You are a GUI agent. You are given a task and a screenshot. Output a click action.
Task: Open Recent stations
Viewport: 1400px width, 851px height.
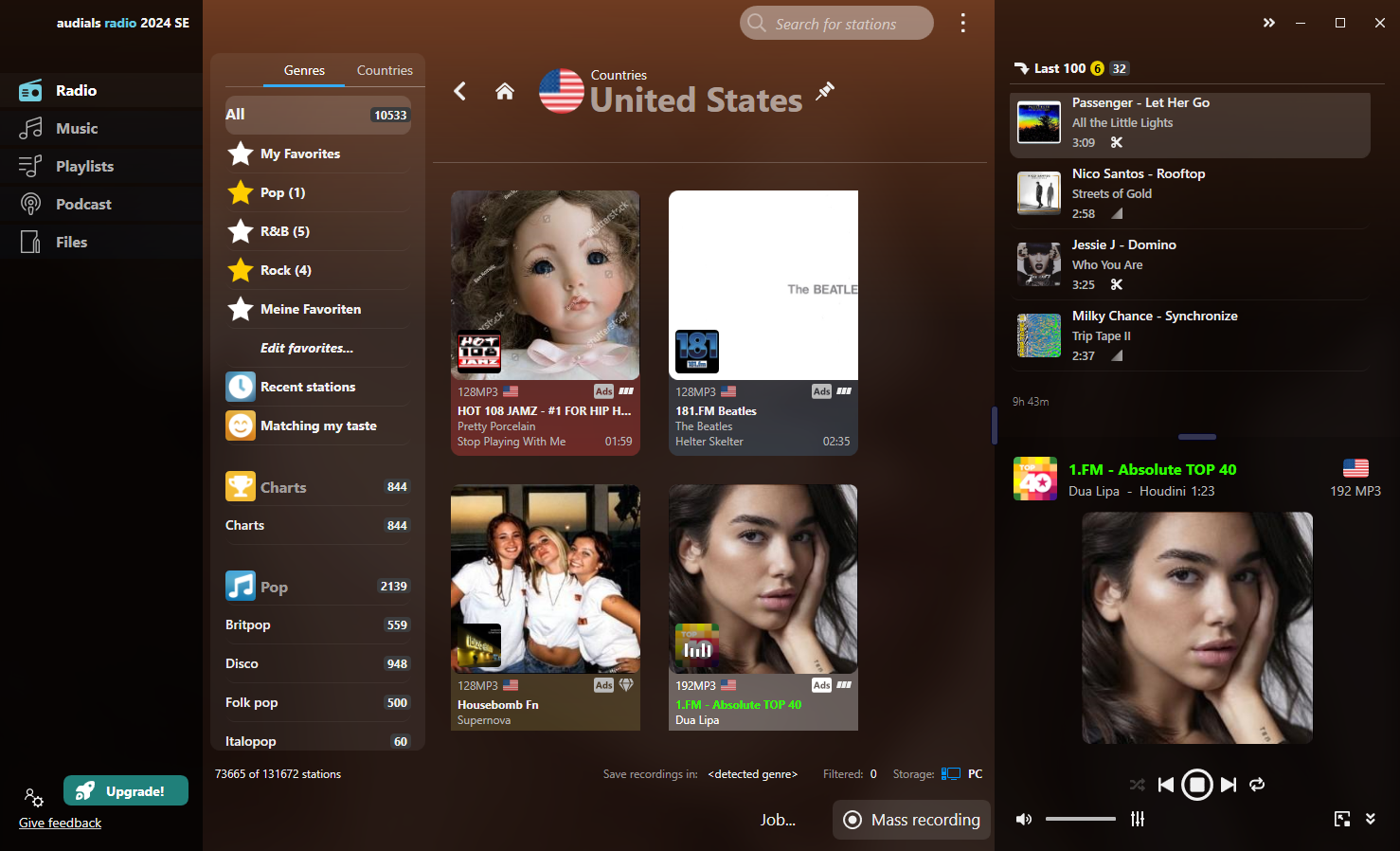tap(317, 387)
